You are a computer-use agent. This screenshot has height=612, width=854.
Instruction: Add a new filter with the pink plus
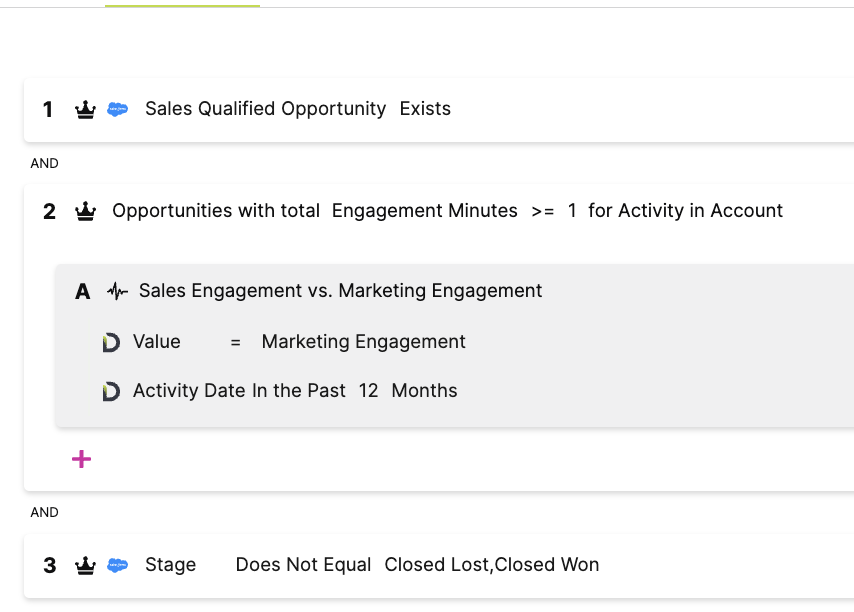(x=81, y=459)
